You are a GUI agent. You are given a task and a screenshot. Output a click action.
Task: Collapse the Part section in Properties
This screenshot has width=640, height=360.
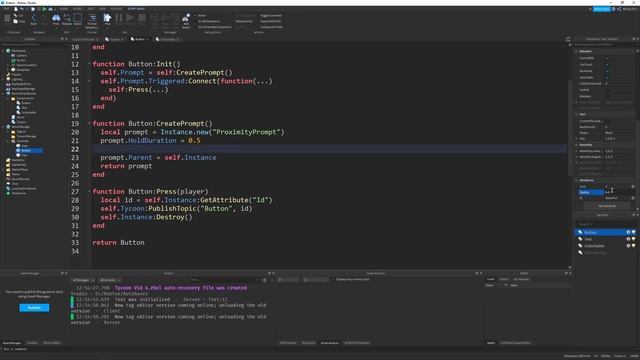[x=576, y=114]
